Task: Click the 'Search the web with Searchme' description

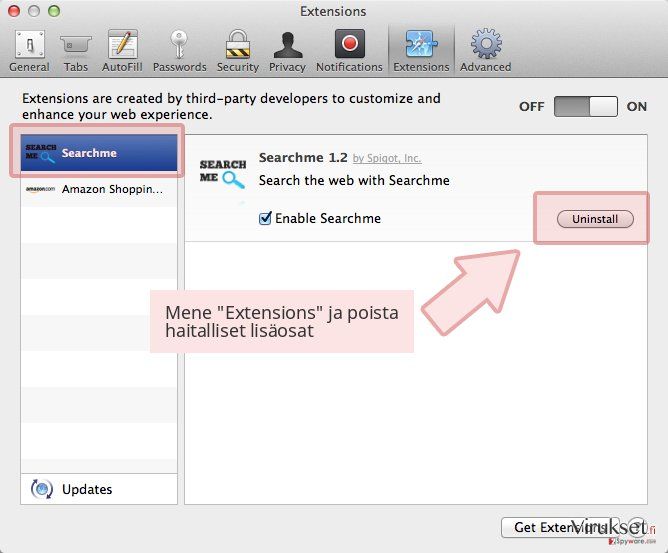Action: pyautogui.click(x=354, y=180)
